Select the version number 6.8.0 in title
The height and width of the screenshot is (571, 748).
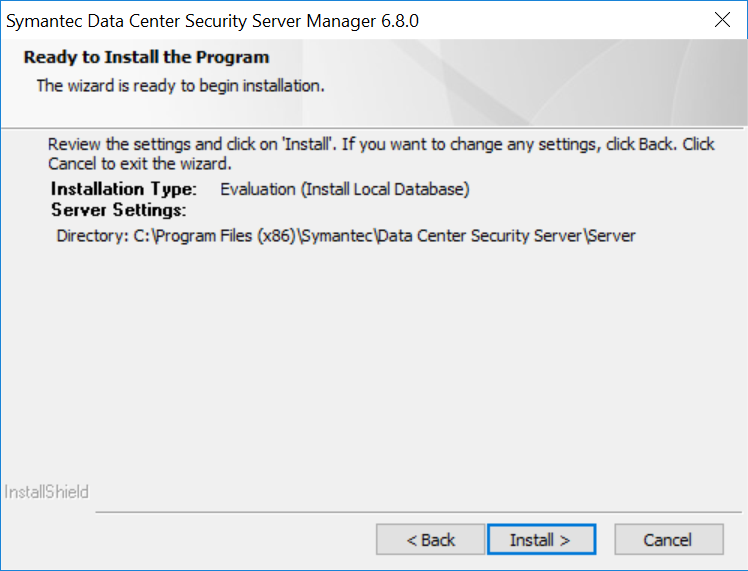[396, 20]
